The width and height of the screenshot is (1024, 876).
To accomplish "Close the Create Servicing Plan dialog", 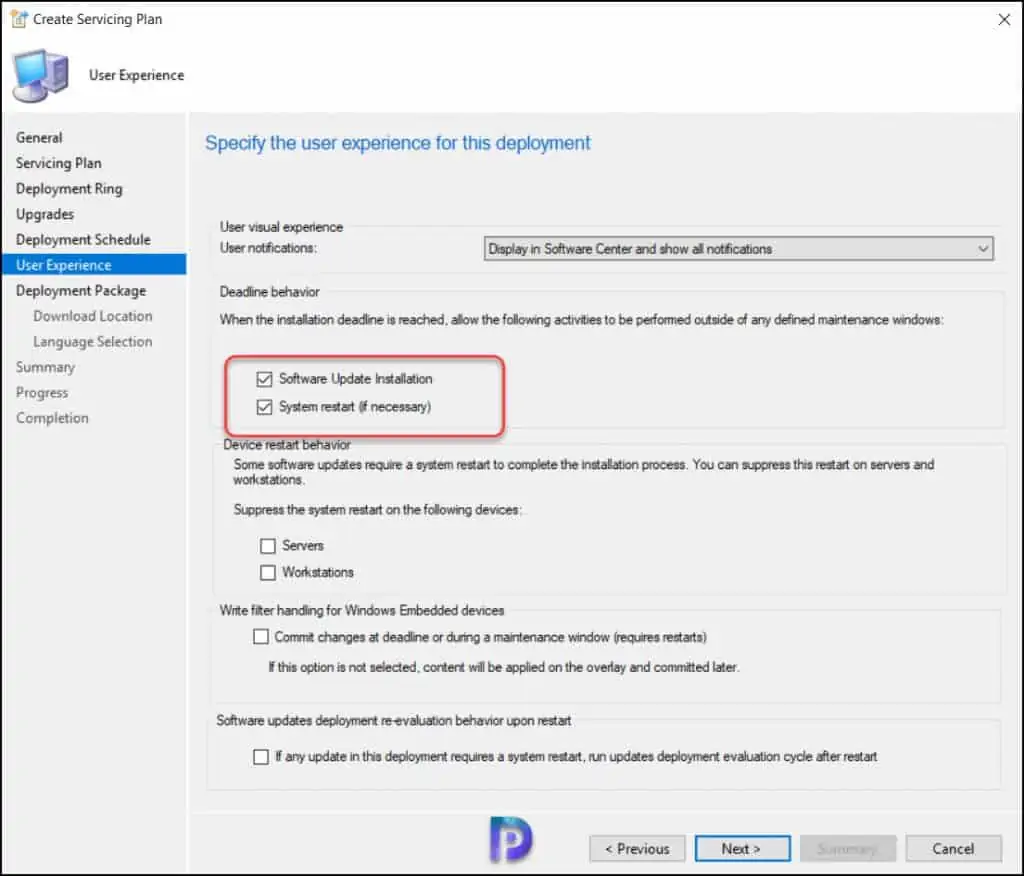I will pyautogui.click(x=1004, y=20).
